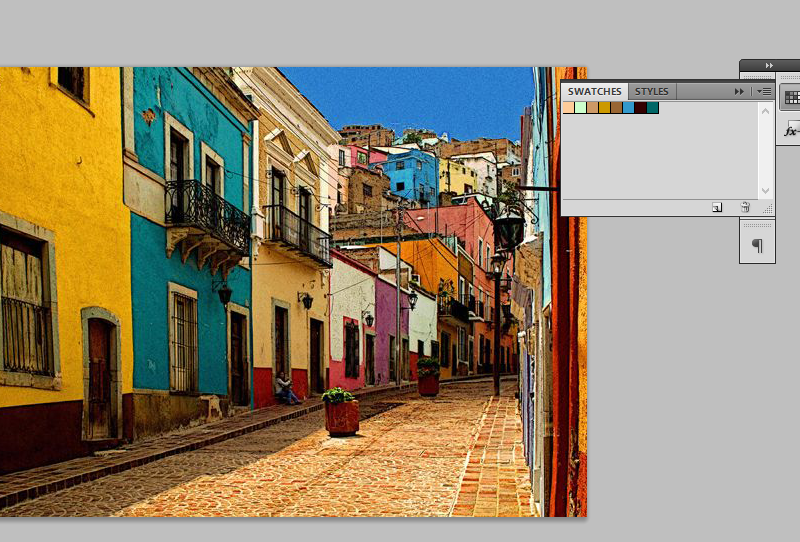Viewport: 800px width, 542px height.
Task: Delete swatch using the trash icon
Action: point(745,207)
